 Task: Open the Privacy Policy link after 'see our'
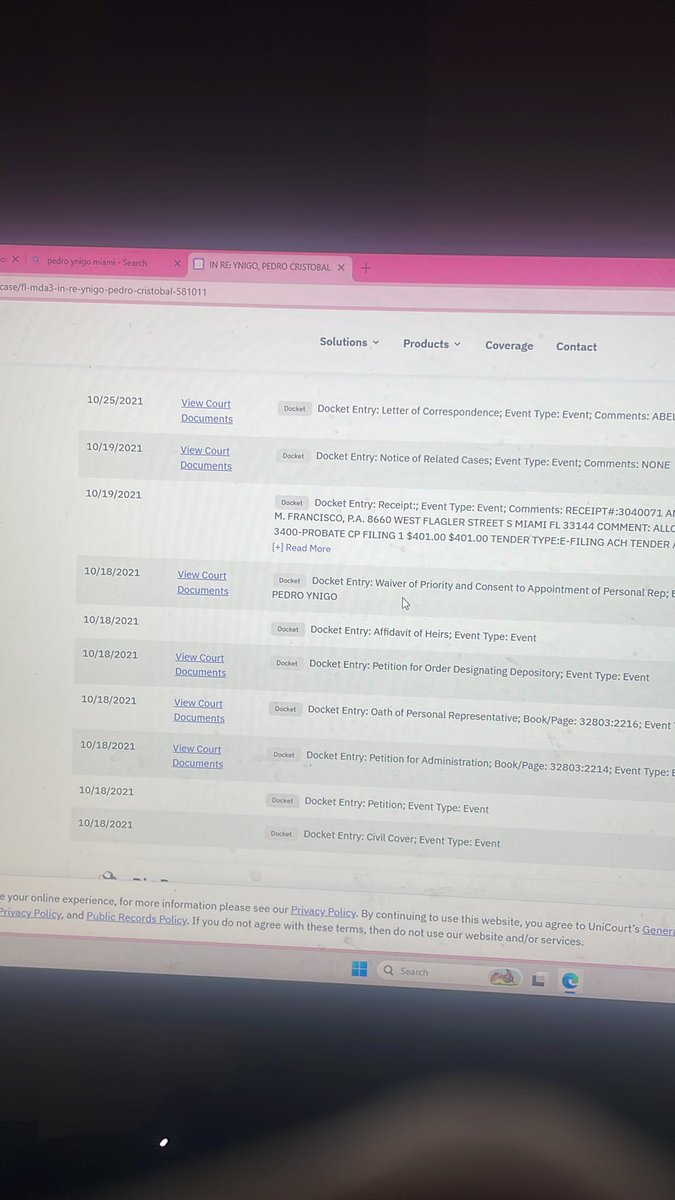click(x=323, y=912)
